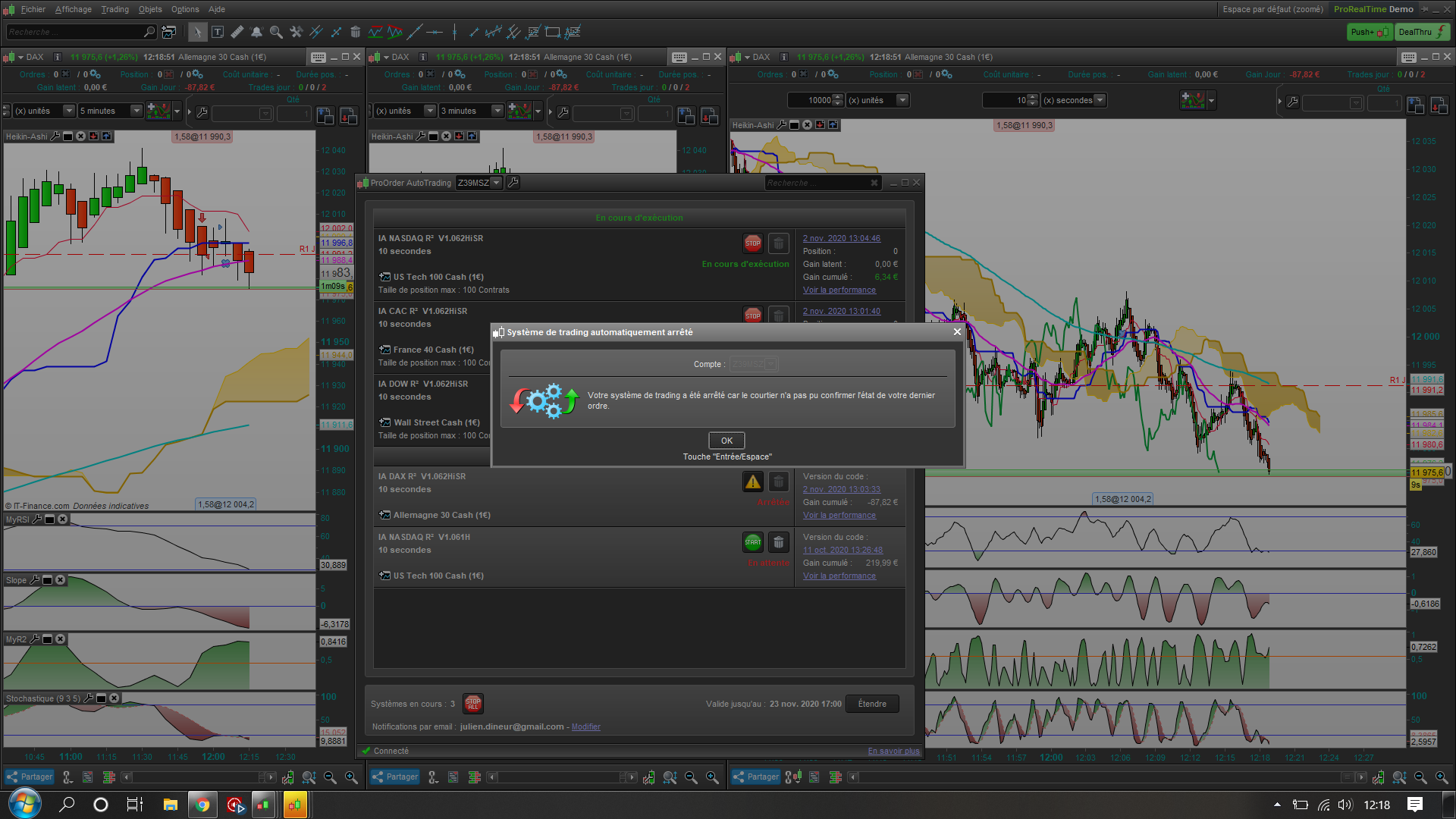The image size is (1456, 819).
Task: Click warning icon on IA DAX system
Action: pyautogui.click(x=752, y=482)
